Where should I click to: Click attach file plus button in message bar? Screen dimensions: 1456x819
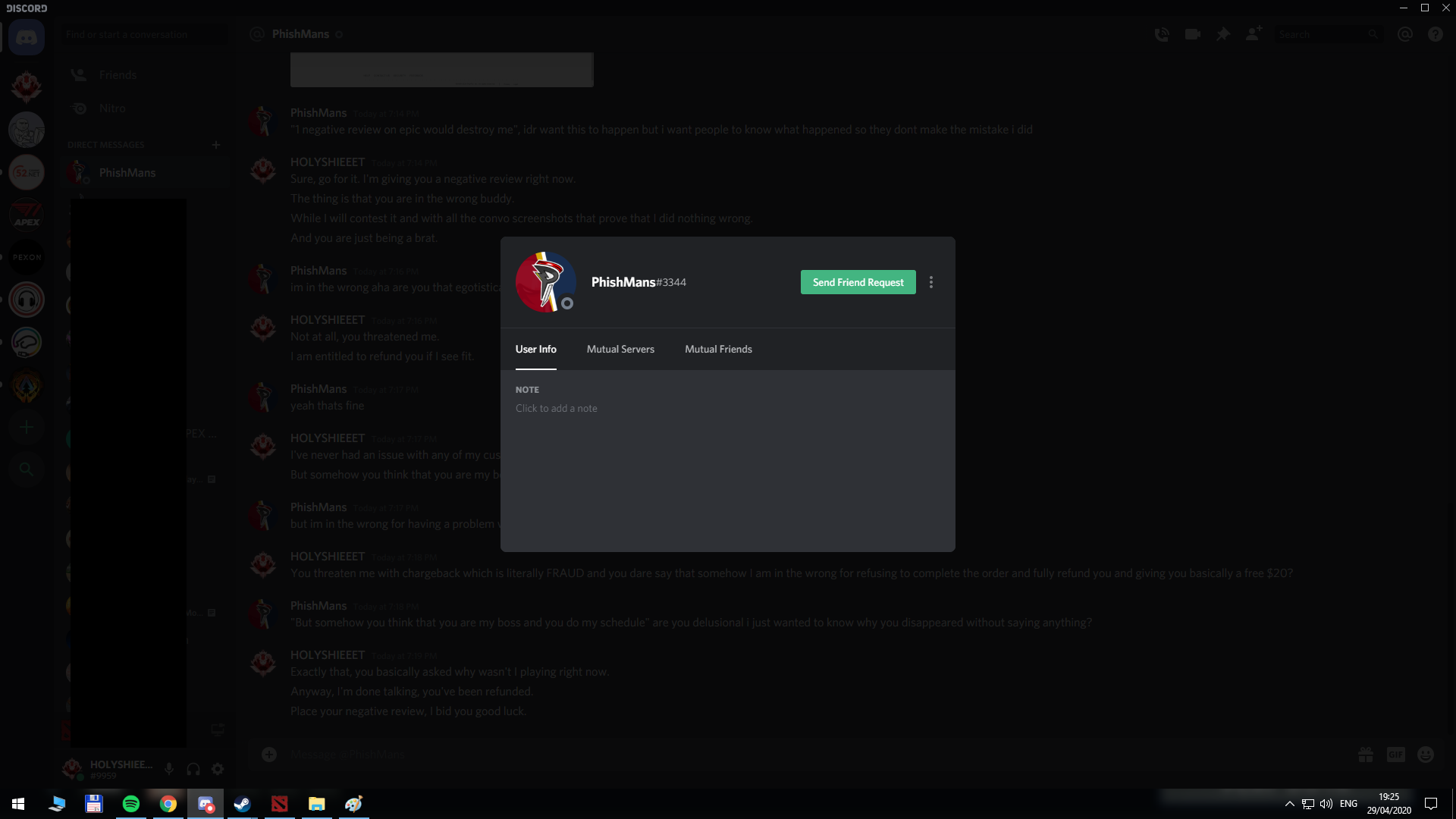click(269, 754)
